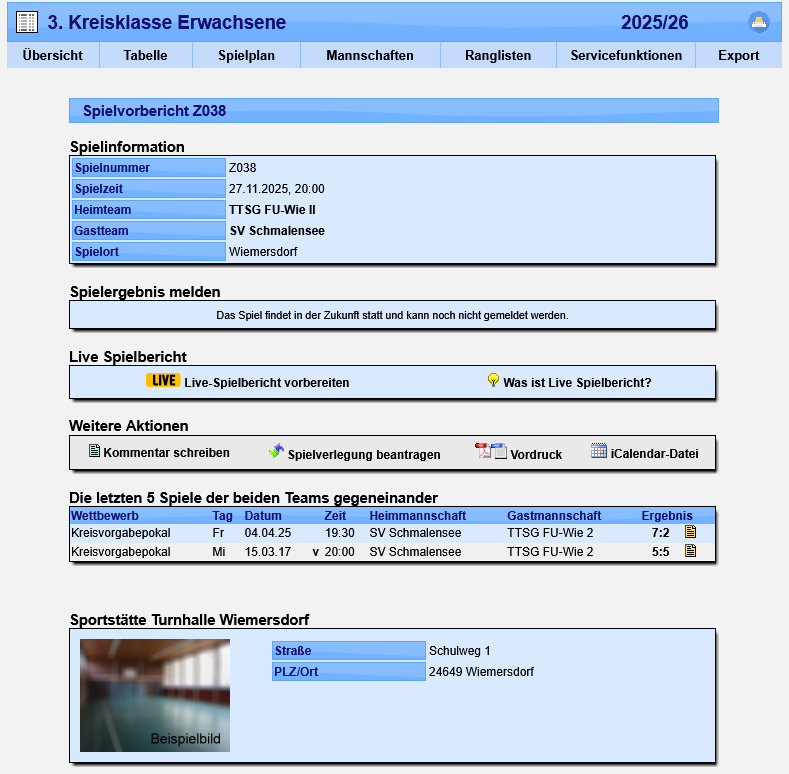Click the Vordruck PDF icon
Image resolution: width=789 pixels, height=774 pixels.
(491, 452)
